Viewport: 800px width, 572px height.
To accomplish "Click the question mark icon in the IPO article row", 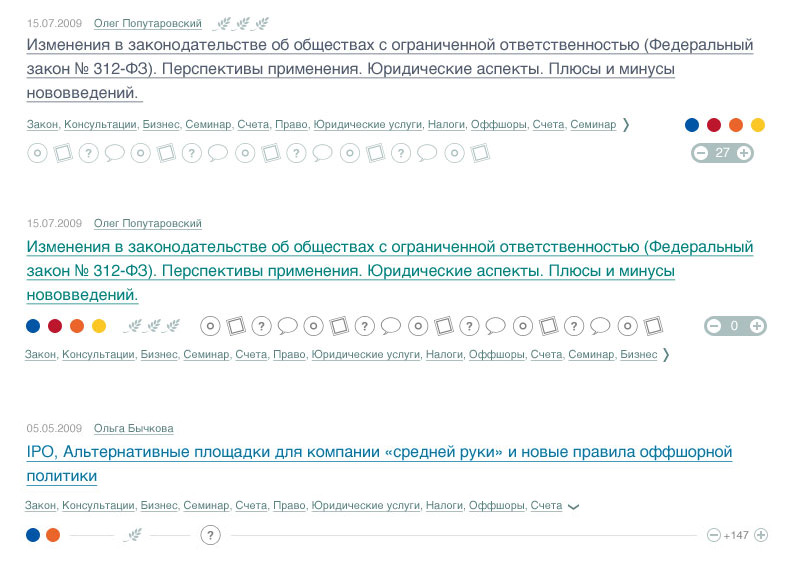I will tap(210, 535).
